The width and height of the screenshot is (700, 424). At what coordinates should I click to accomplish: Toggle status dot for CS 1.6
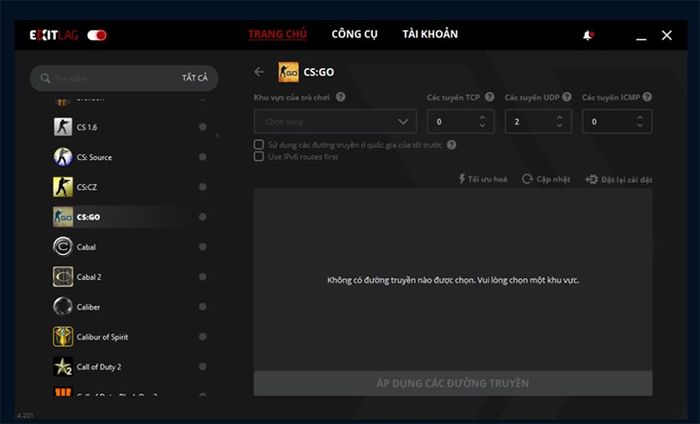(x=203, y=127)
